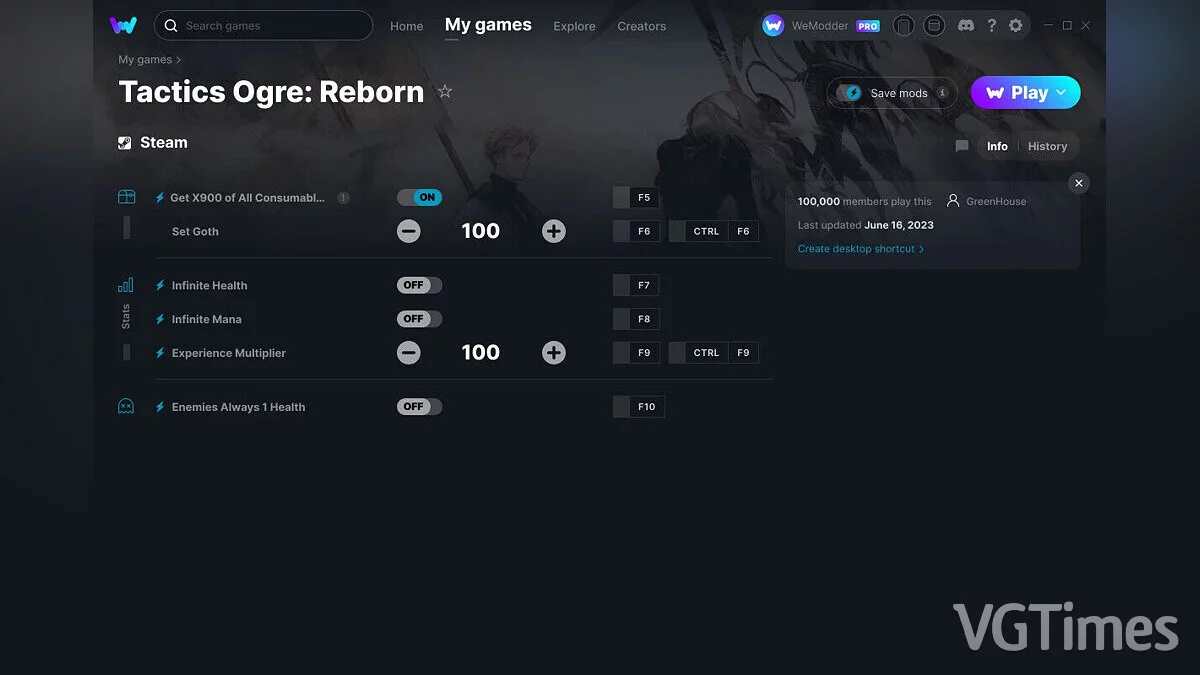The image size is (1200, 675).
Task: Click the F10 hotkey box
Action: point(639,407)
